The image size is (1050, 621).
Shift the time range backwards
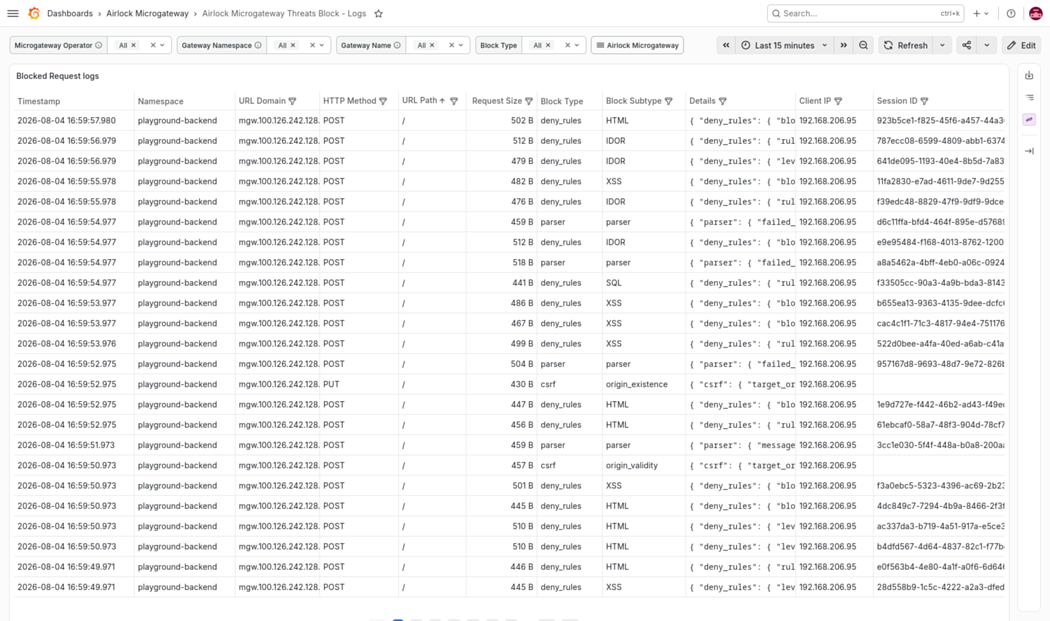[726, 46]
